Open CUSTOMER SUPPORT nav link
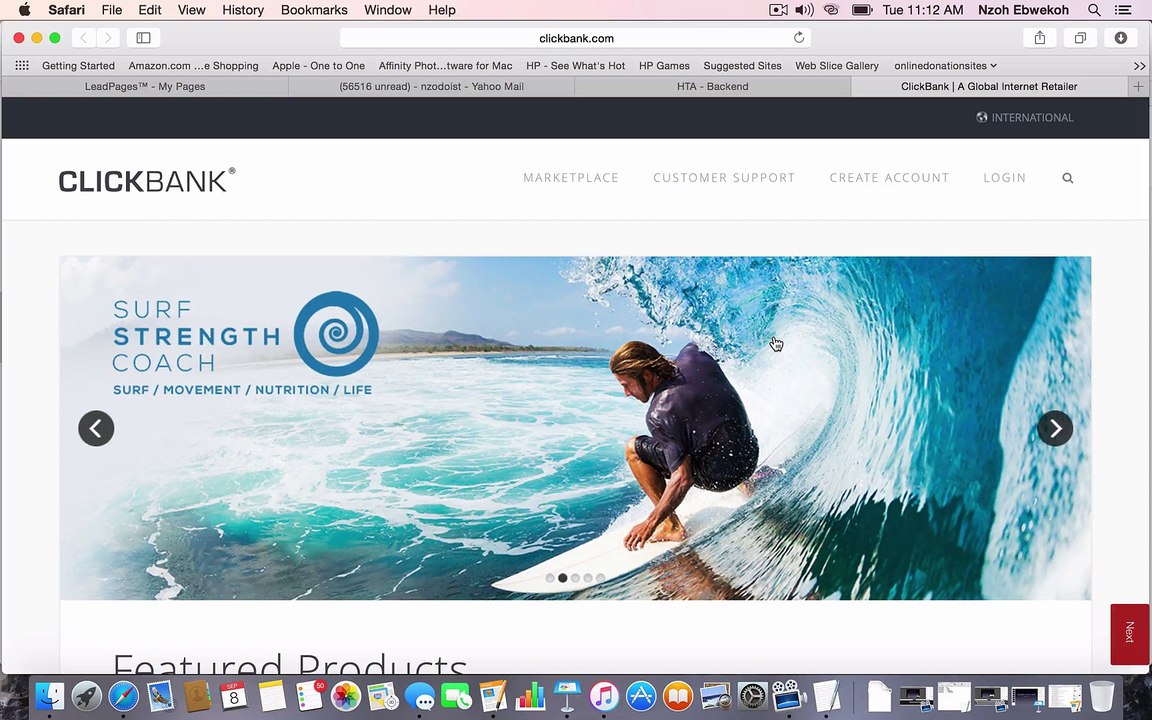This screenshot has width=1152, height=720. (x=724, y=178)
